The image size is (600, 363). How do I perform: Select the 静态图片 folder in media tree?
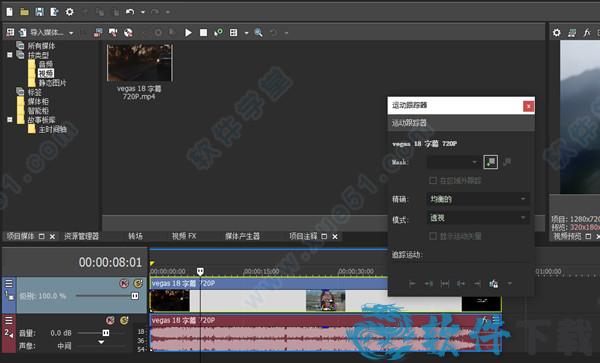pyautogui.click(x=52, y=83)
